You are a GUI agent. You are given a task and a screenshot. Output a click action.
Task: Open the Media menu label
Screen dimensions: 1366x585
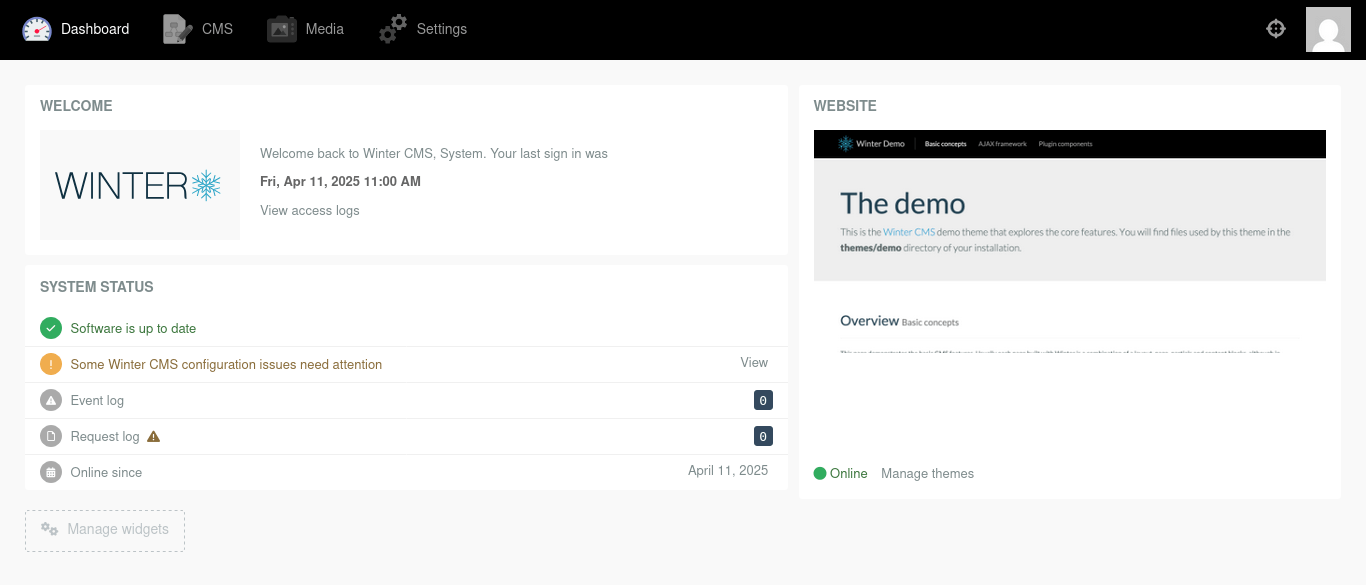(325, 29)
